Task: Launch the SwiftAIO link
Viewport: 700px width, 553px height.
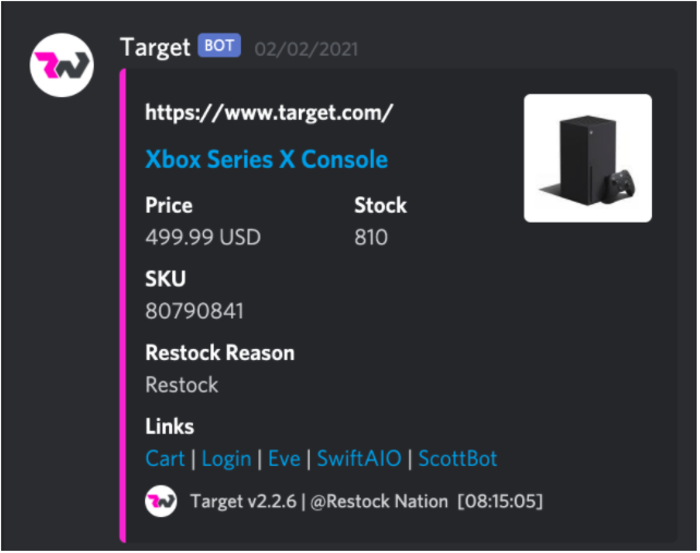Action: pyautogui.click(x=359, y=459)
